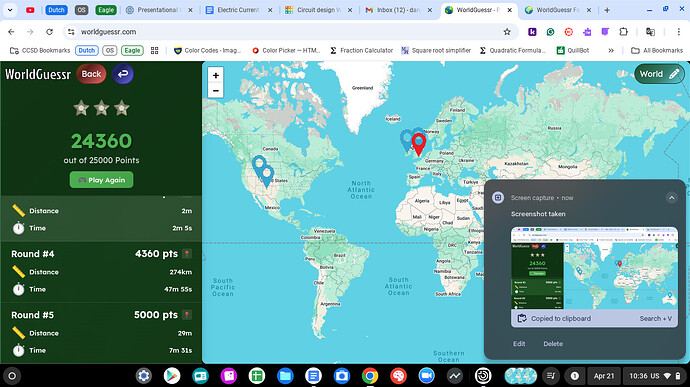Switch to the pinned YouTube tab
690x387 pixels.
coord(30,10)
